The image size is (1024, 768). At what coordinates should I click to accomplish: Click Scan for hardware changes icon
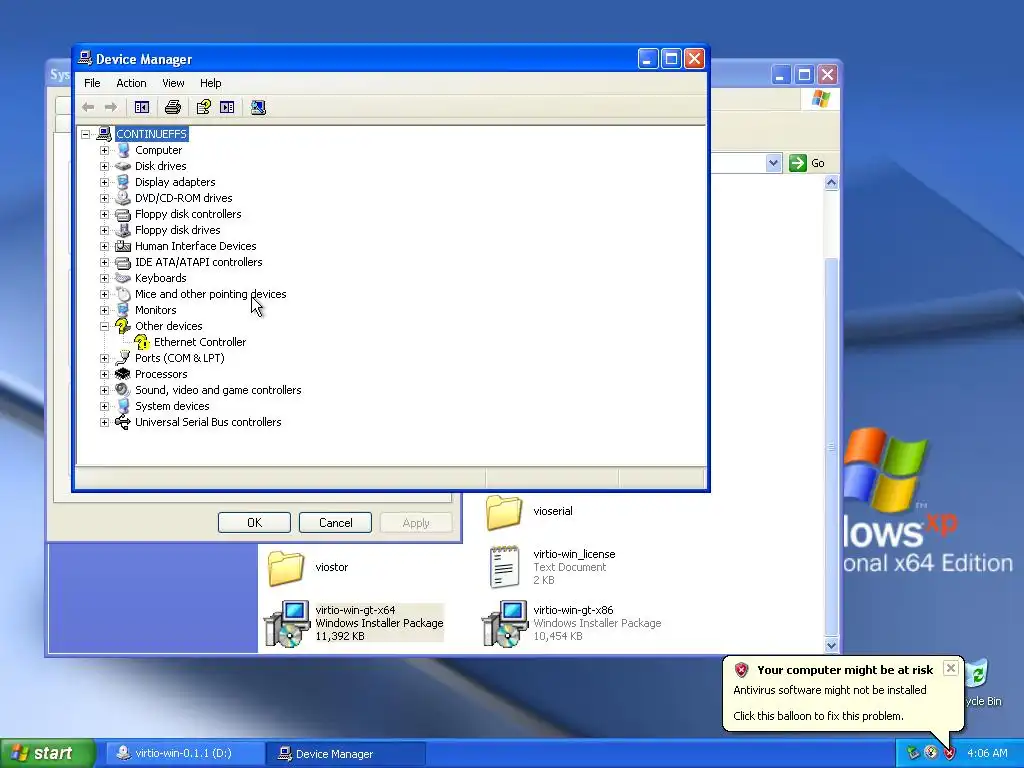point(258,107)
